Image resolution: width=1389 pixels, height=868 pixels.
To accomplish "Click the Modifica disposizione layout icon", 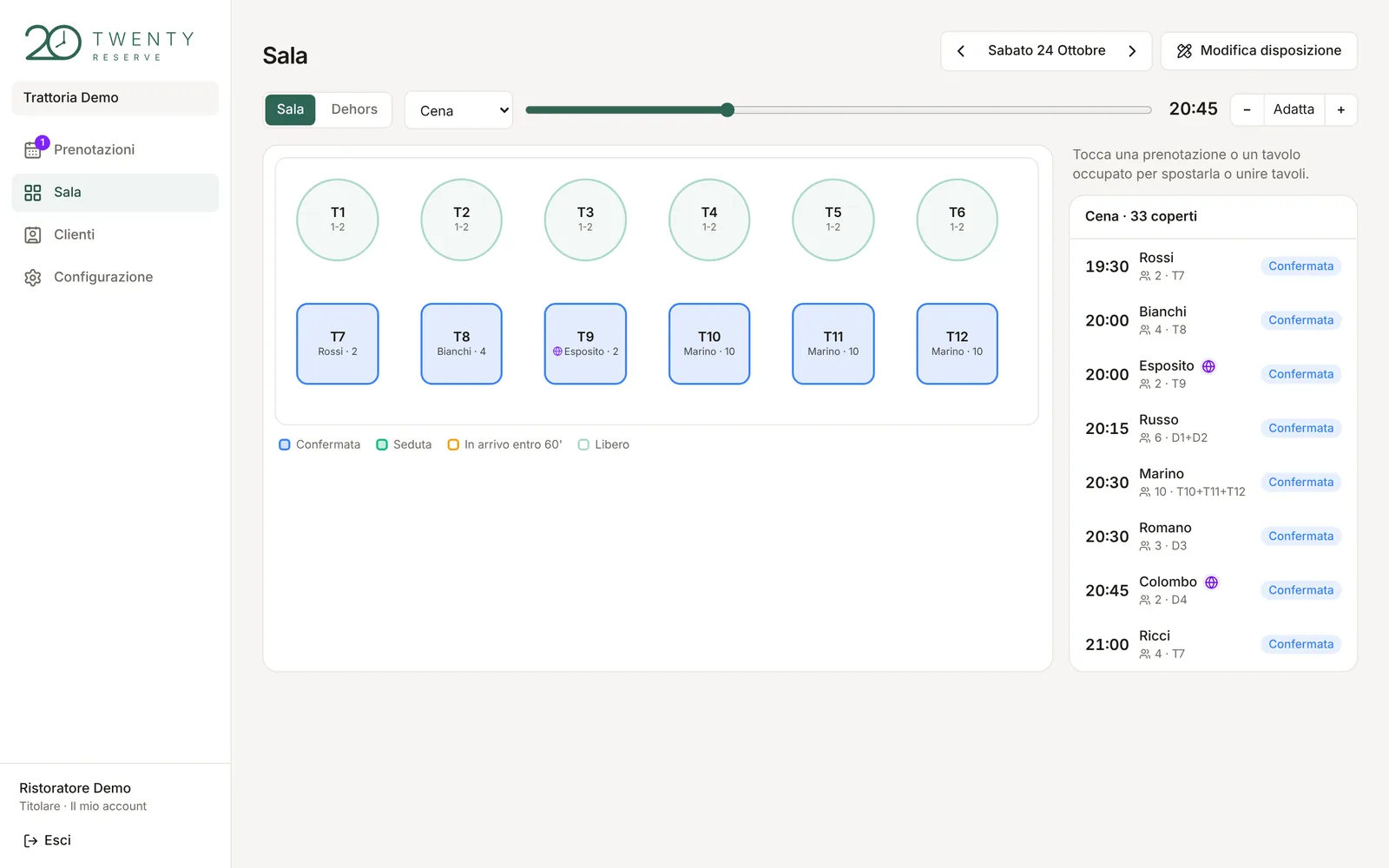I will coord(1184,51).
